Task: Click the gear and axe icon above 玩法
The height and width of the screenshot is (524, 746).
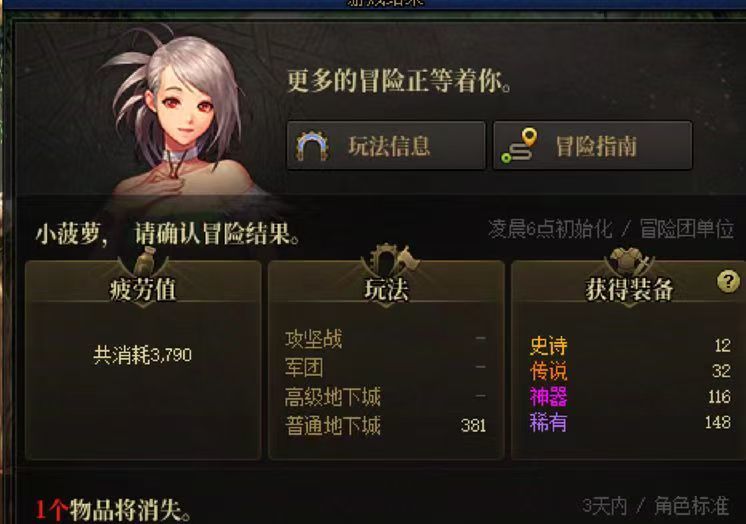Action: [x=390, y=259]
